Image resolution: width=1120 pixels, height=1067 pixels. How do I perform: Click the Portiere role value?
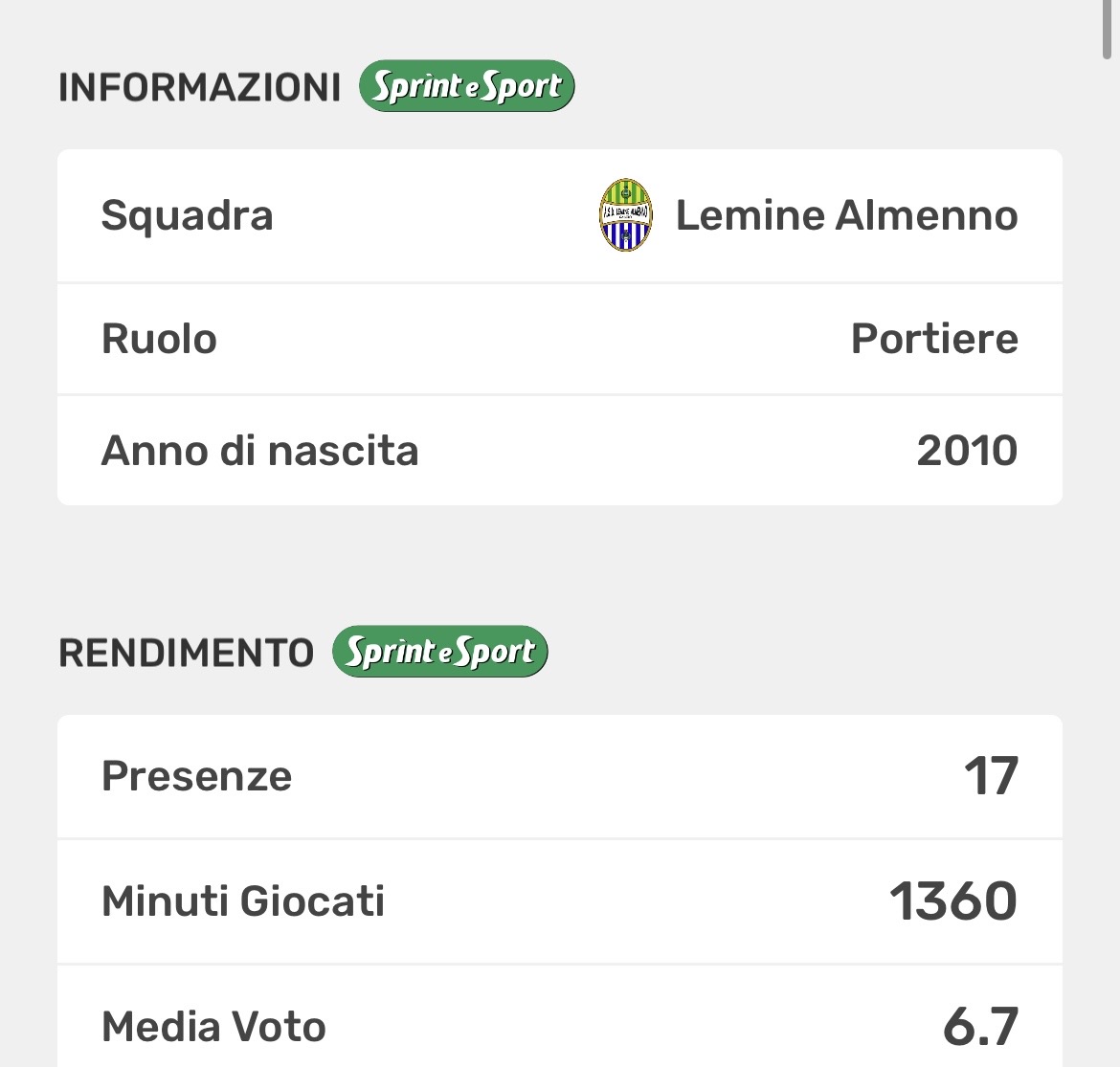934,339
